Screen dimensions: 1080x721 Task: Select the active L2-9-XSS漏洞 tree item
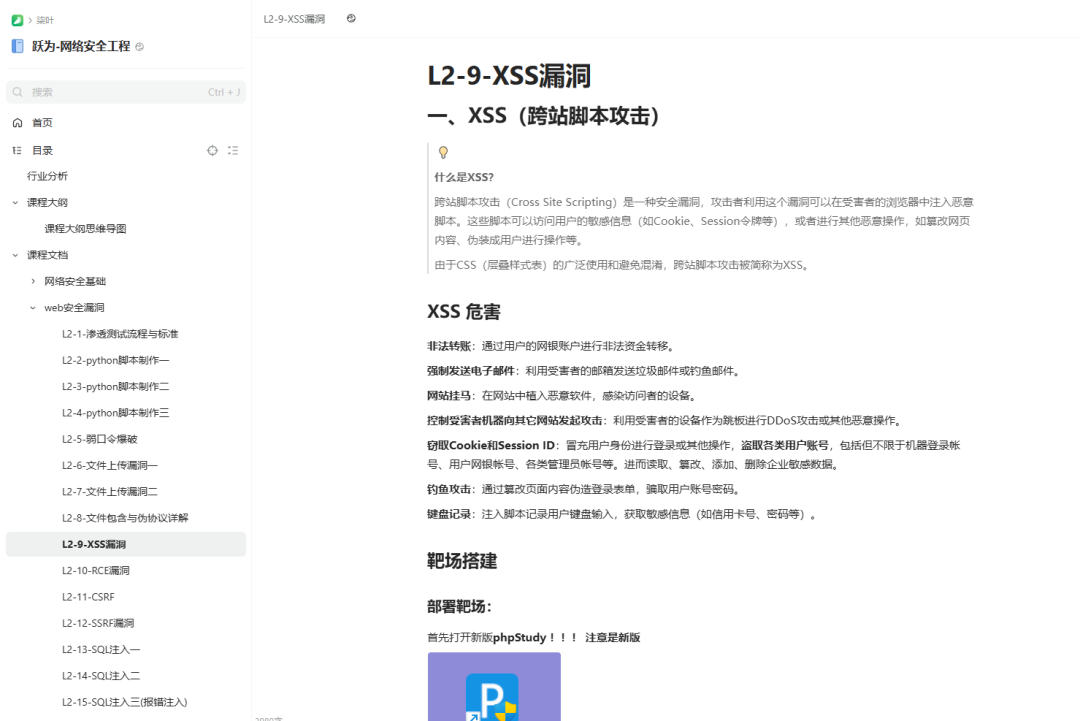coord(126,544)
